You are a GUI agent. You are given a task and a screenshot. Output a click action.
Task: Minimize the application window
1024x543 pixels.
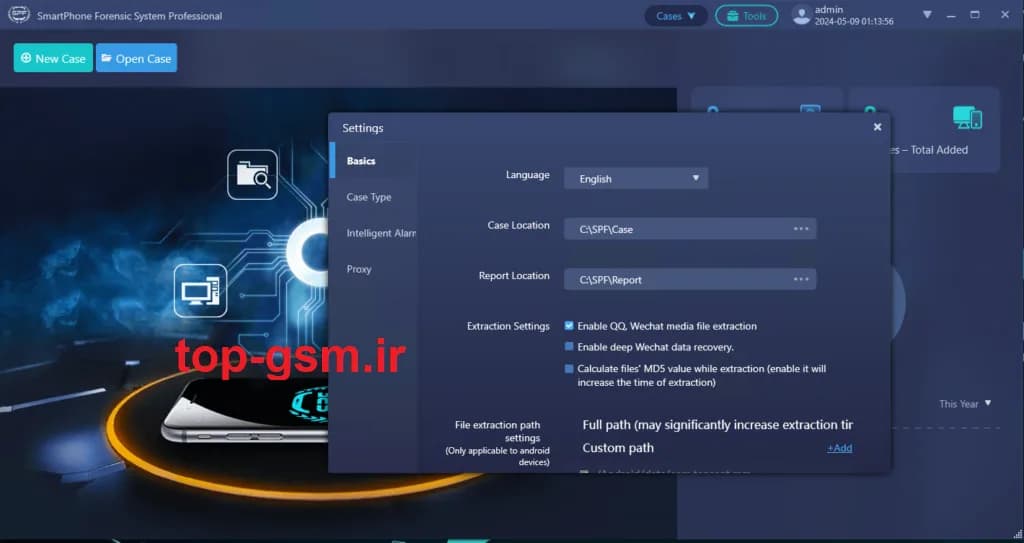pyautogui.click(x=951, y=14)
